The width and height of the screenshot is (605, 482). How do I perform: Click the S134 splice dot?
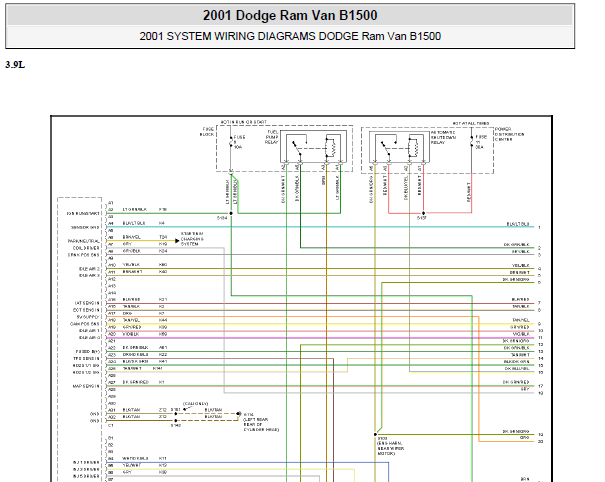231,213
